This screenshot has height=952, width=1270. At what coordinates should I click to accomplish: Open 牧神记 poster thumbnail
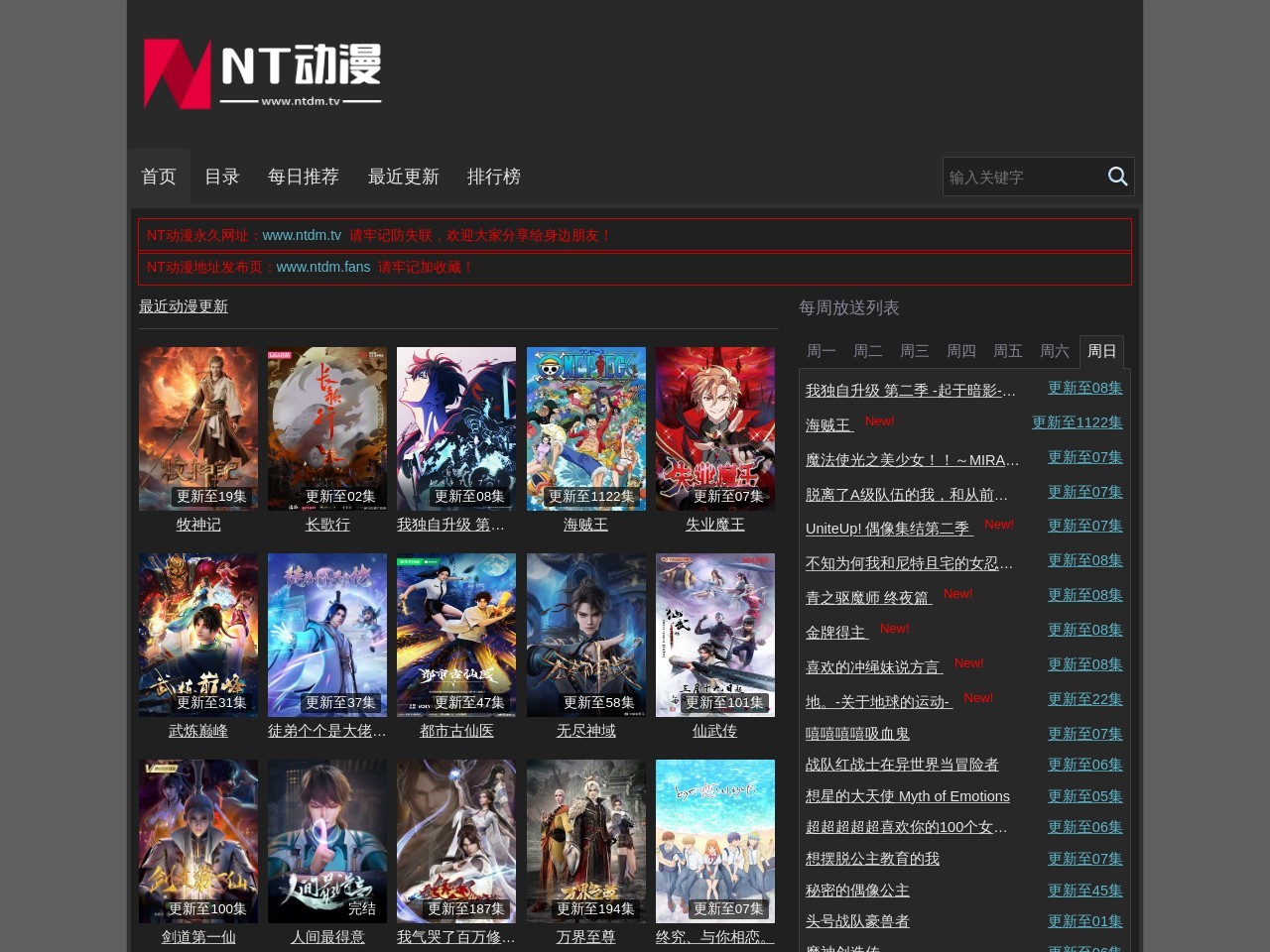[198, 428]
